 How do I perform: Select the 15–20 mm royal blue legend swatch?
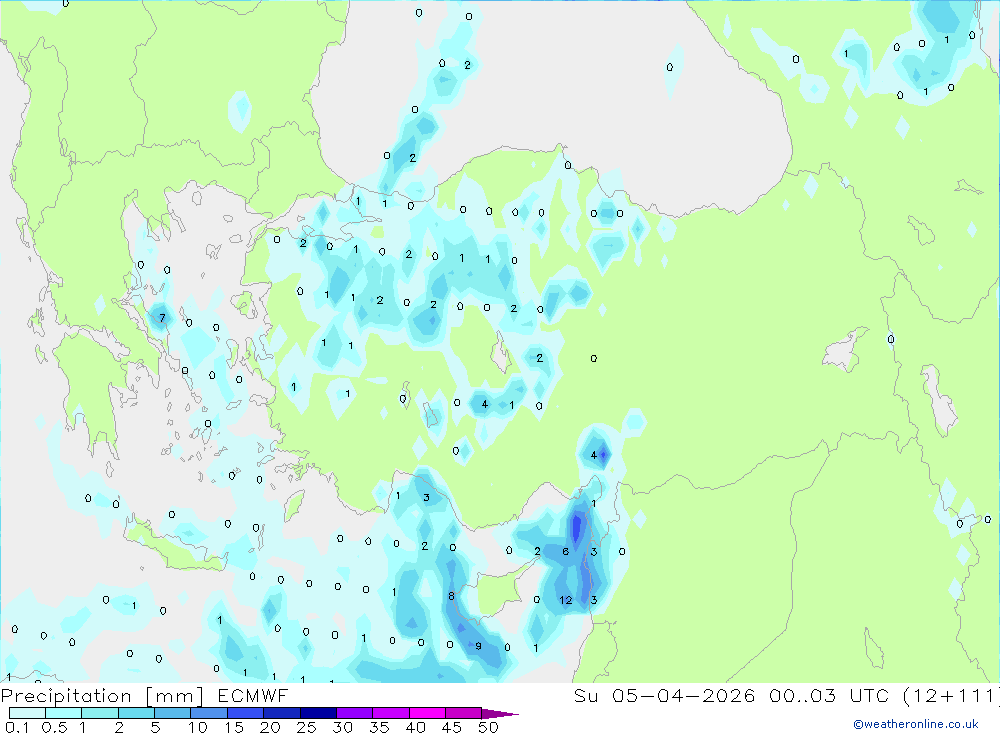point(245,713)
